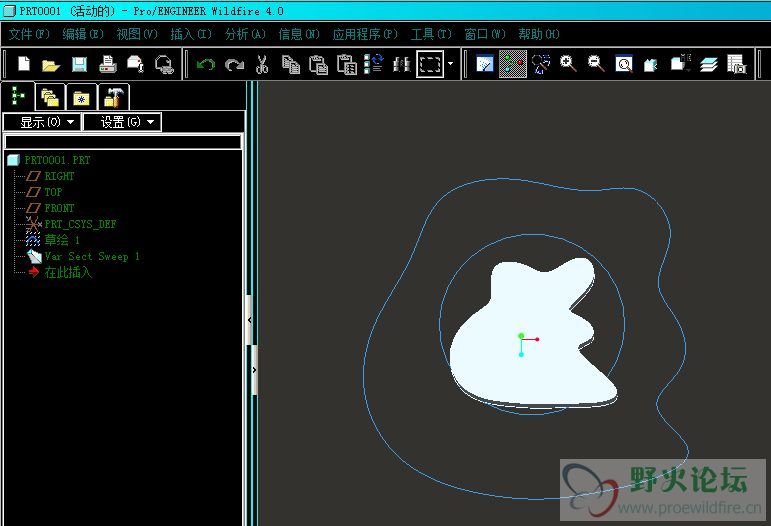
Task: Click the Paste Special icon
Action: point(347,64)
